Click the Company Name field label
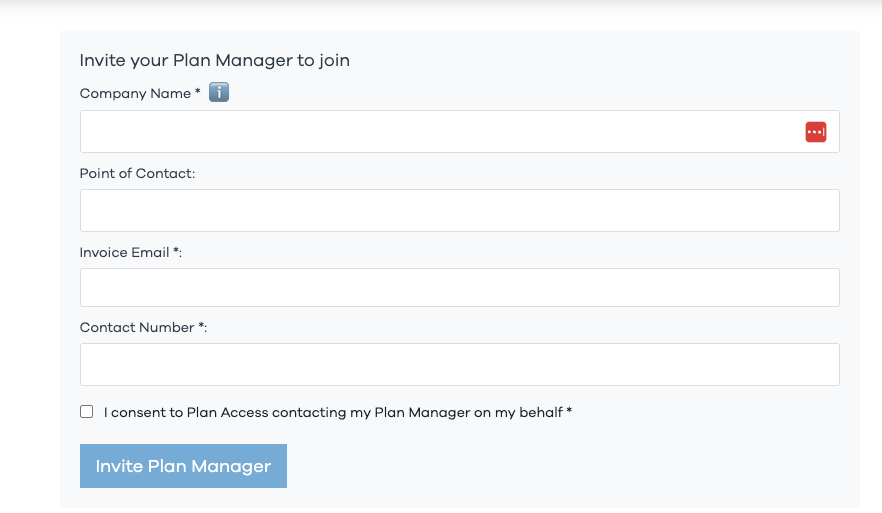882x513 pixels. pyautogui.click(x=135, y=93)
